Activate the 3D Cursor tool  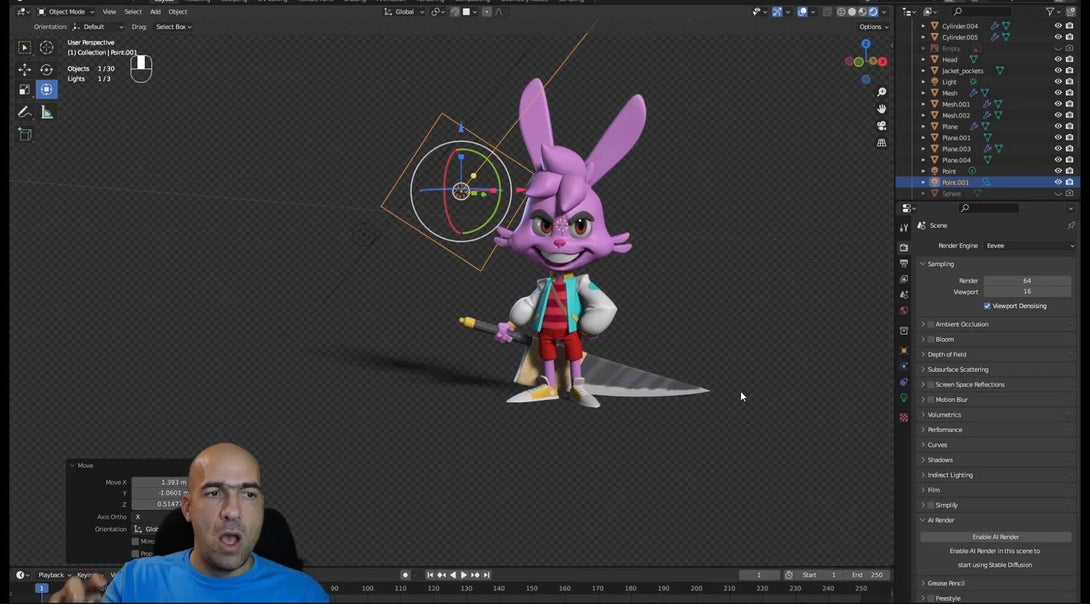pos(47,47)
